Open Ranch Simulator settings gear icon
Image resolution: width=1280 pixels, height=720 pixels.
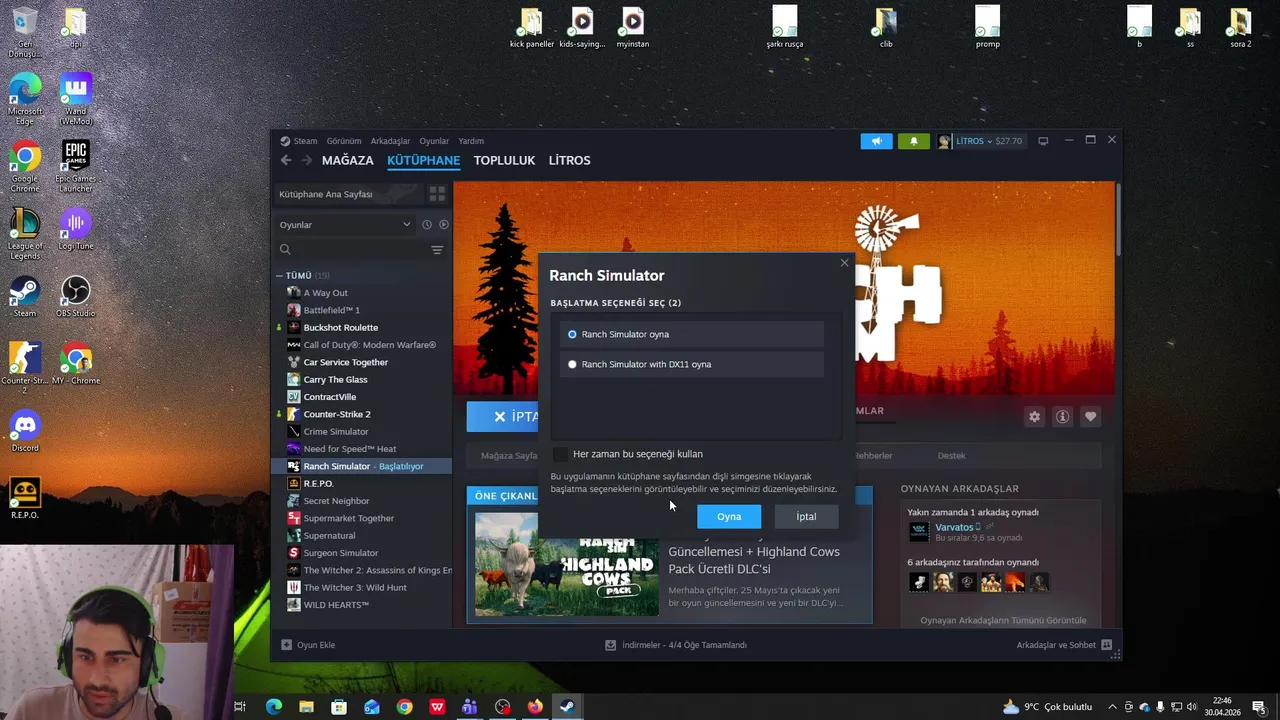(1035, 417)
